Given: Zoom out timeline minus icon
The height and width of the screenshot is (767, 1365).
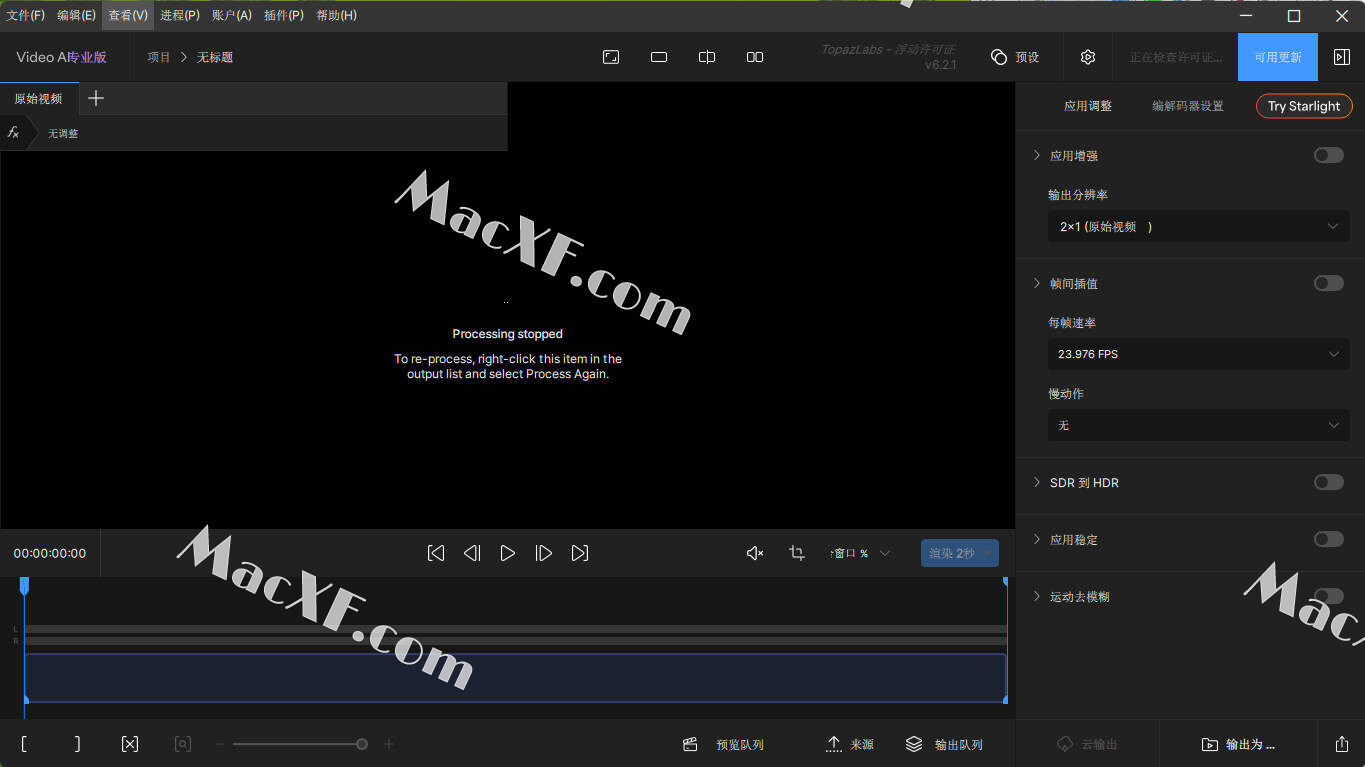Looking at the screenshot, I should point(221,744).
